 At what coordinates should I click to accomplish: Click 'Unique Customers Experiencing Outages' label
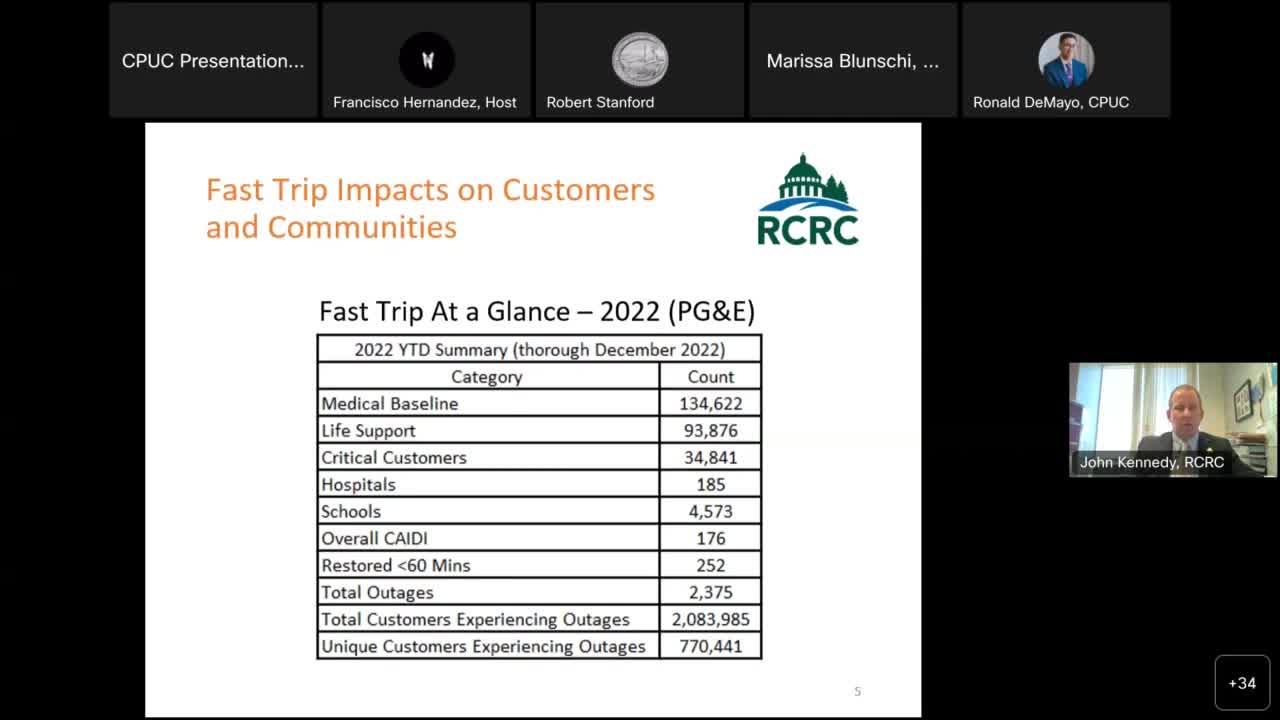(x=483, y=647)
